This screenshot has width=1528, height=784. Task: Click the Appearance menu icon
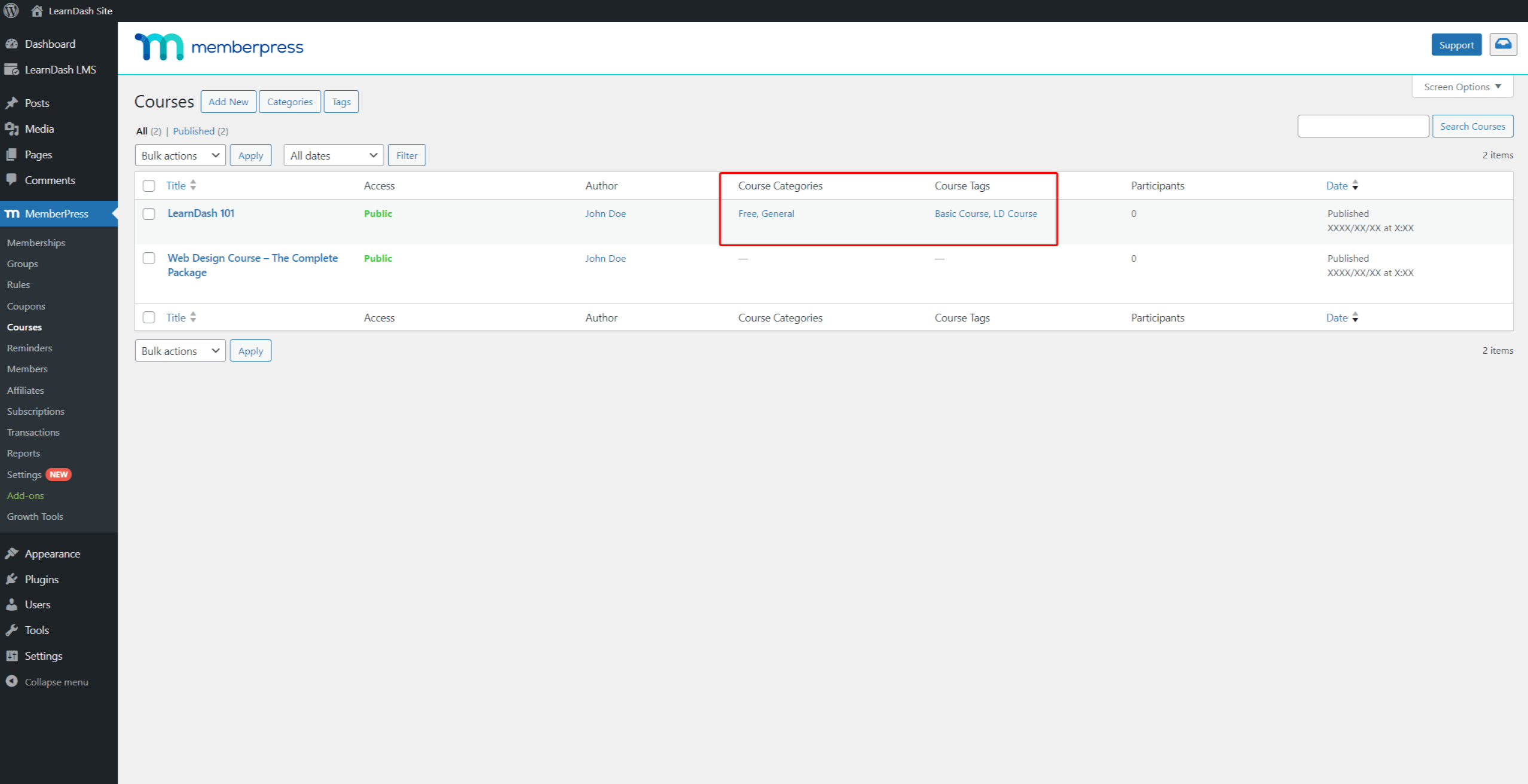tap(12, 553)
